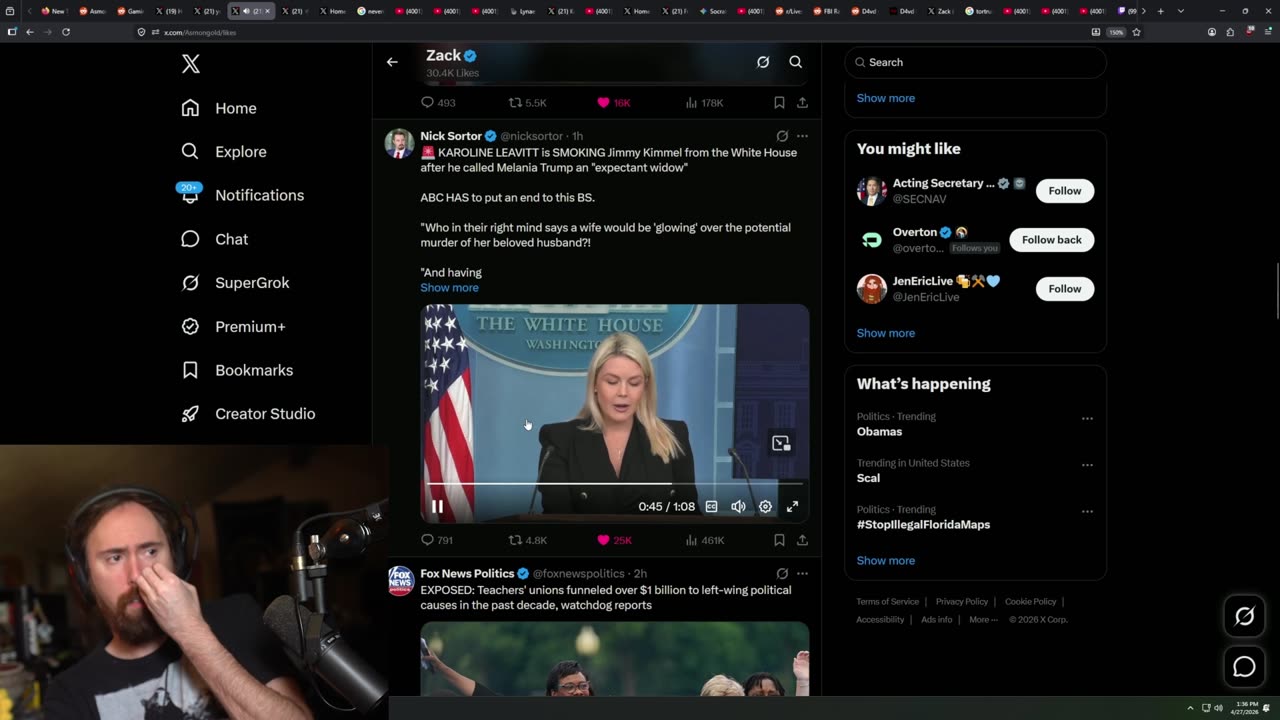1280x720 pixels.
Task: Open a new browser tab
Action: pos(1160,11)
